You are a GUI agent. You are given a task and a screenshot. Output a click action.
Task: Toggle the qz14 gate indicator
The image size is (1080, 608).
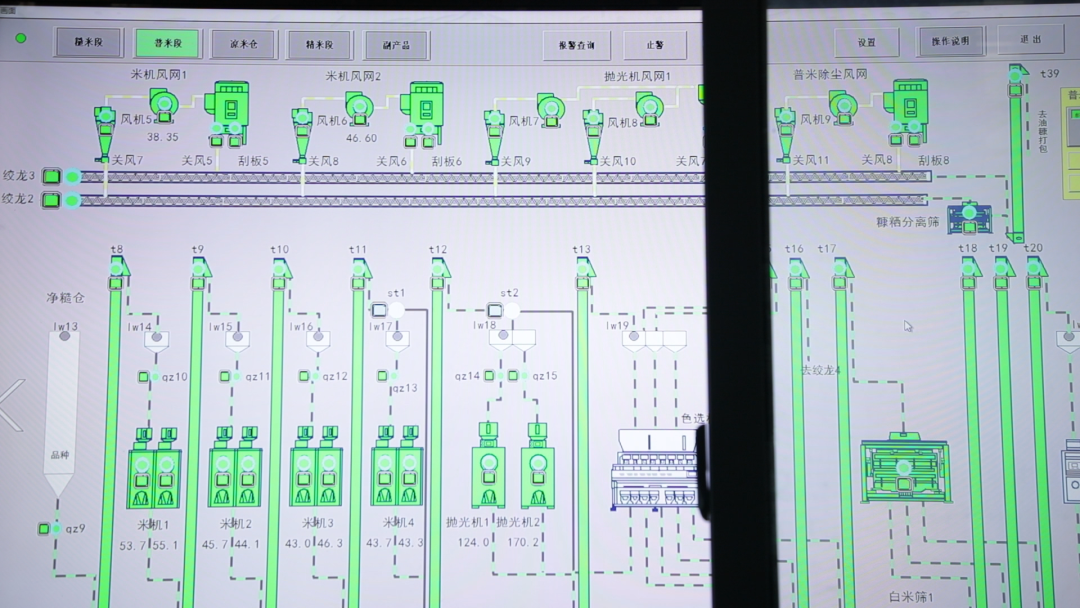(x=490, y=375)
